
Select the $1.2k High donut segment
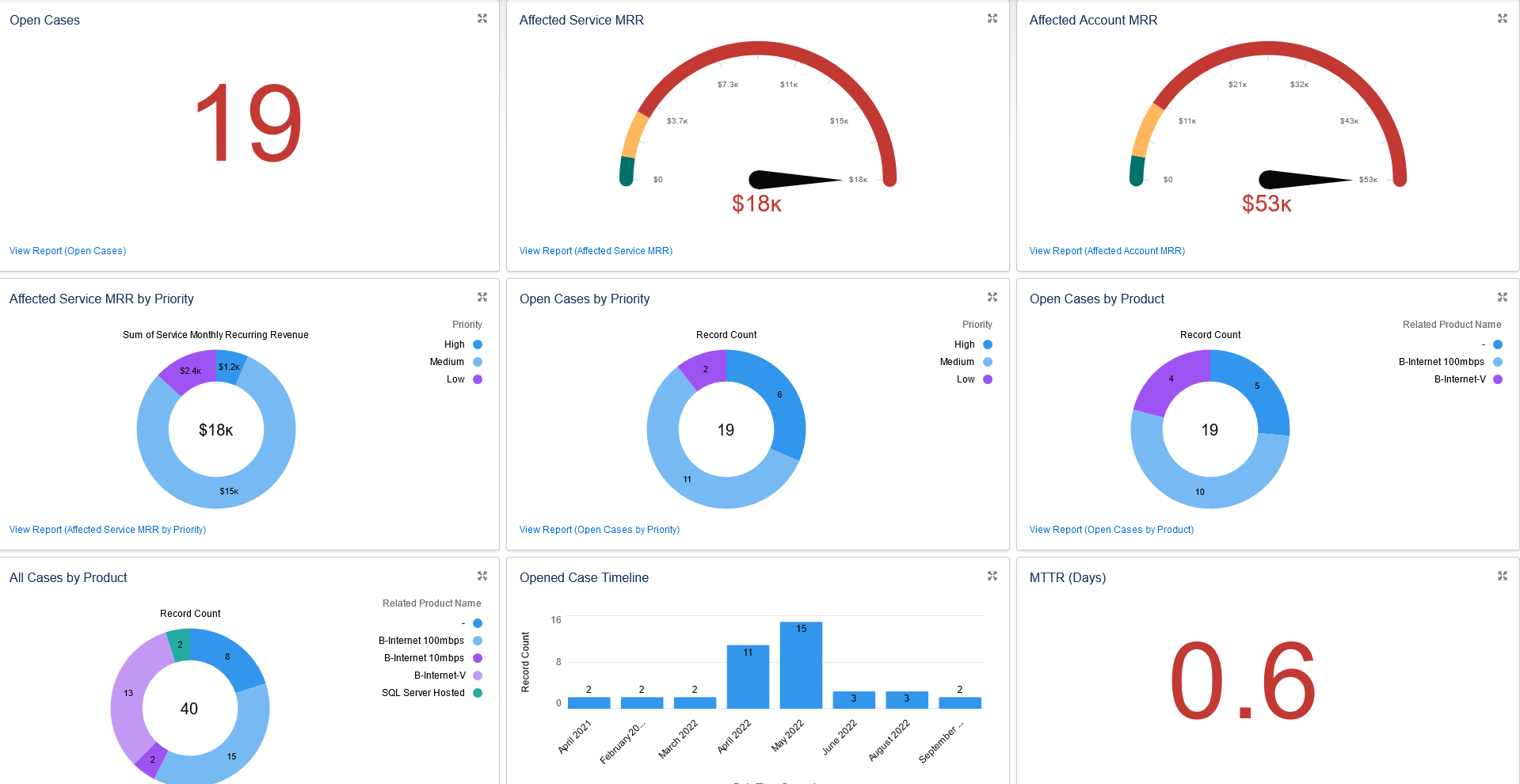coord(229,367)
